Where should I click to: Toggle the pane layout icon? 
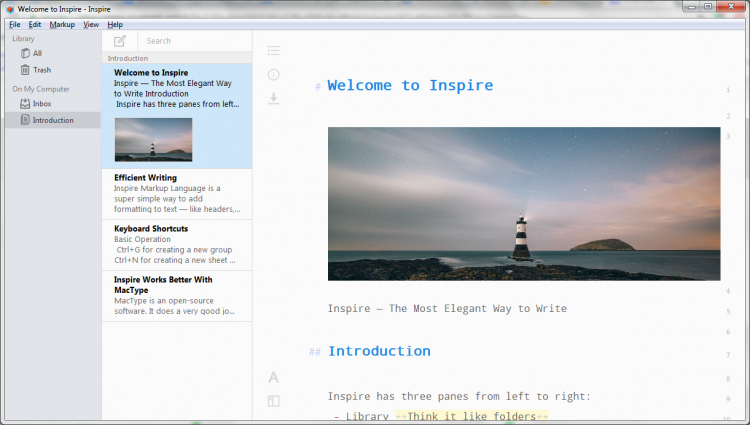click(274, 401)
